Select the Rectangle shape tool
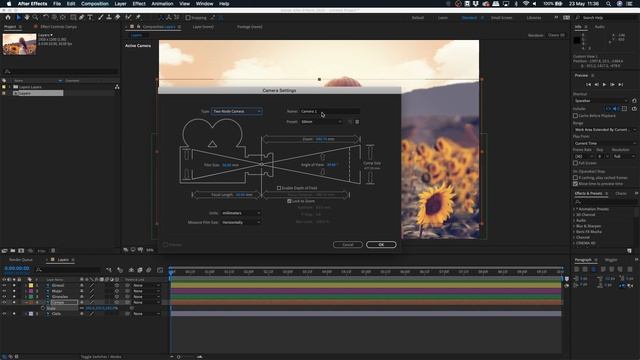The image size is (640, 360). coord(73,18)
